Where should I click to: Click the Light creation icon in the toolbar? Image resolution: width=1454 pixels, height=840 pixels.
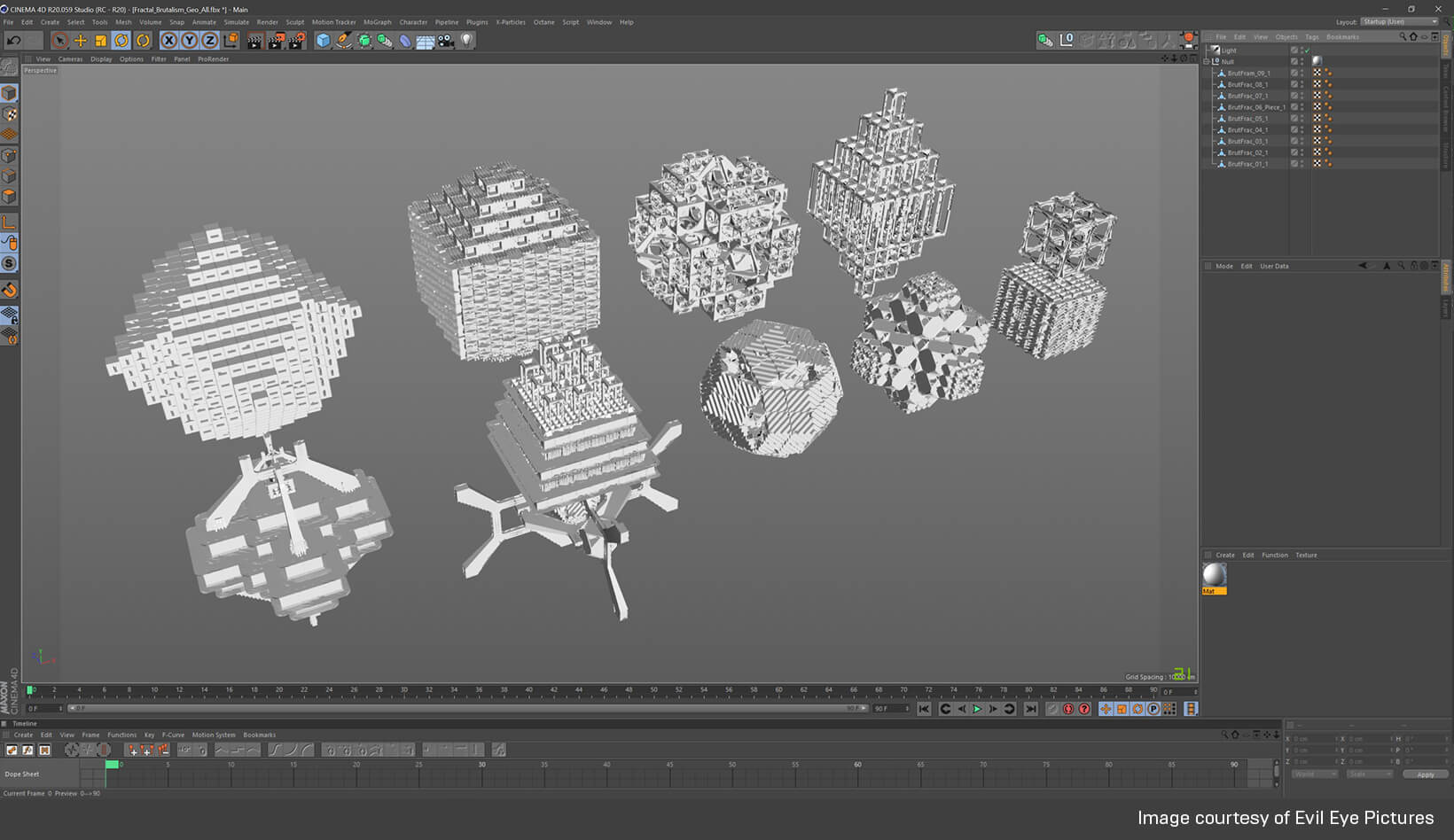(464, 40)
